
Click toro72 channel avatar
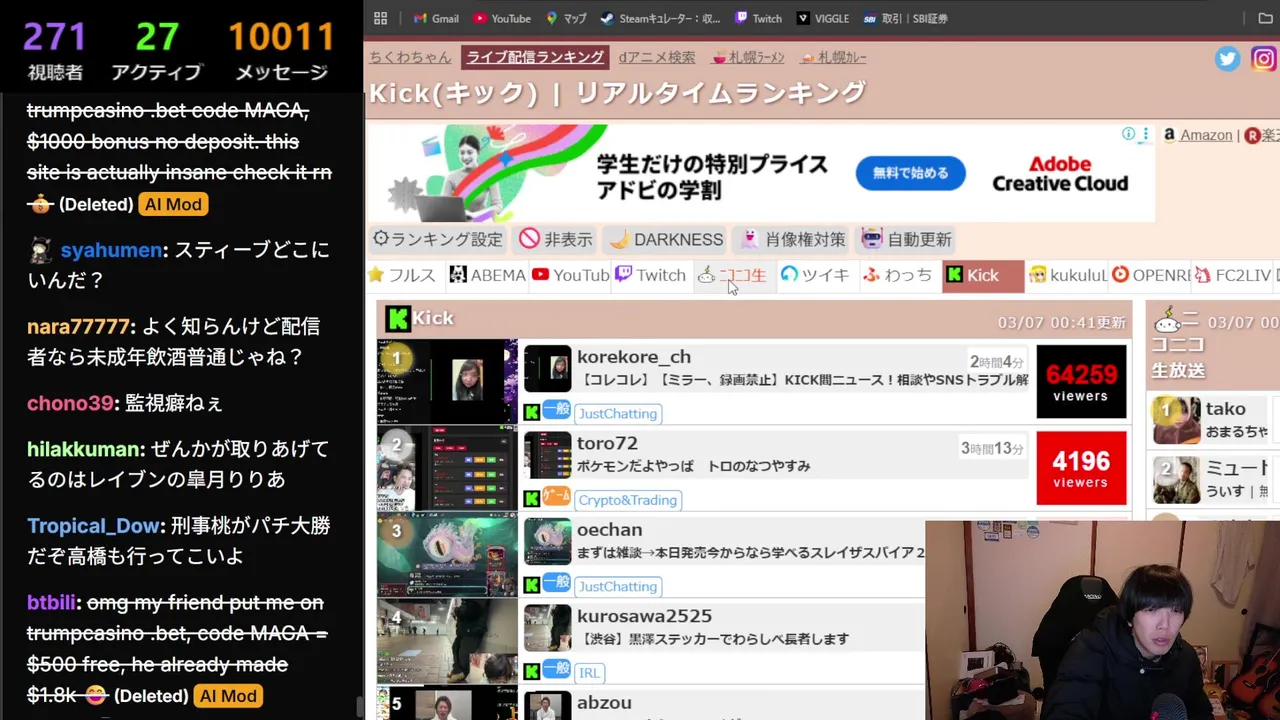pyautogui.click(x=547, y=455)
